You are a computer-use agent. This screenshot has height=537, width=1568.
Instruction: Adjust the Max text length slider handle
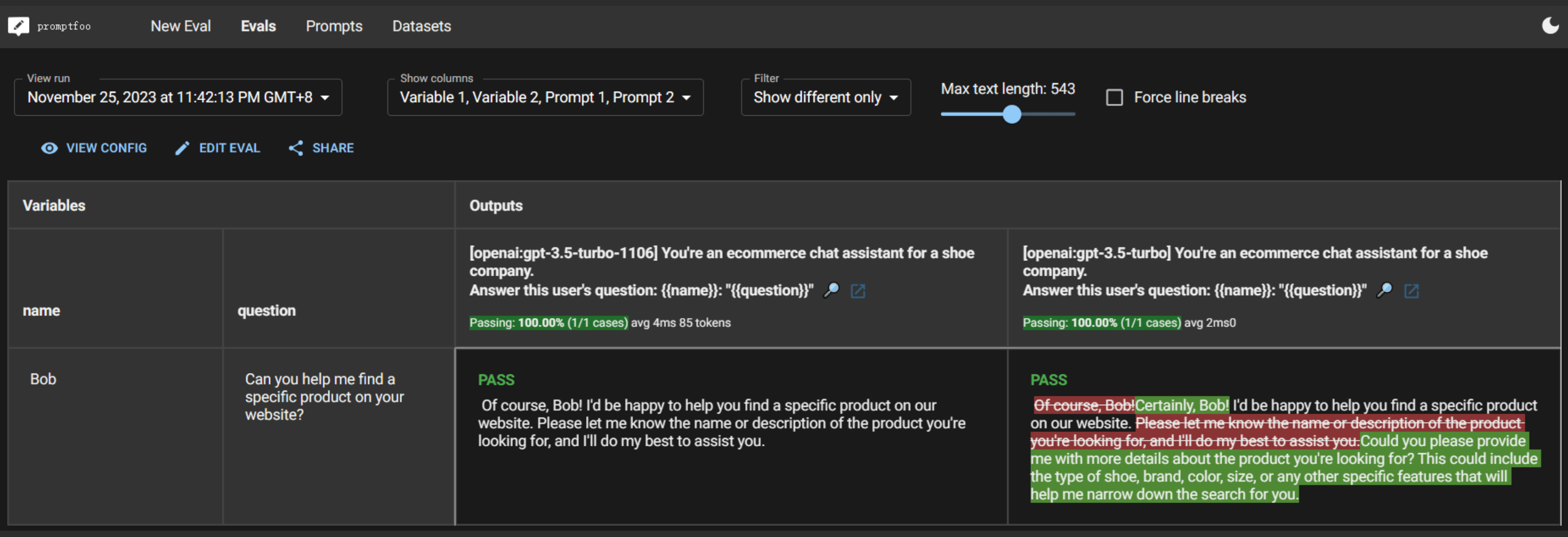pyautogui.click(x=1012, y=114)
